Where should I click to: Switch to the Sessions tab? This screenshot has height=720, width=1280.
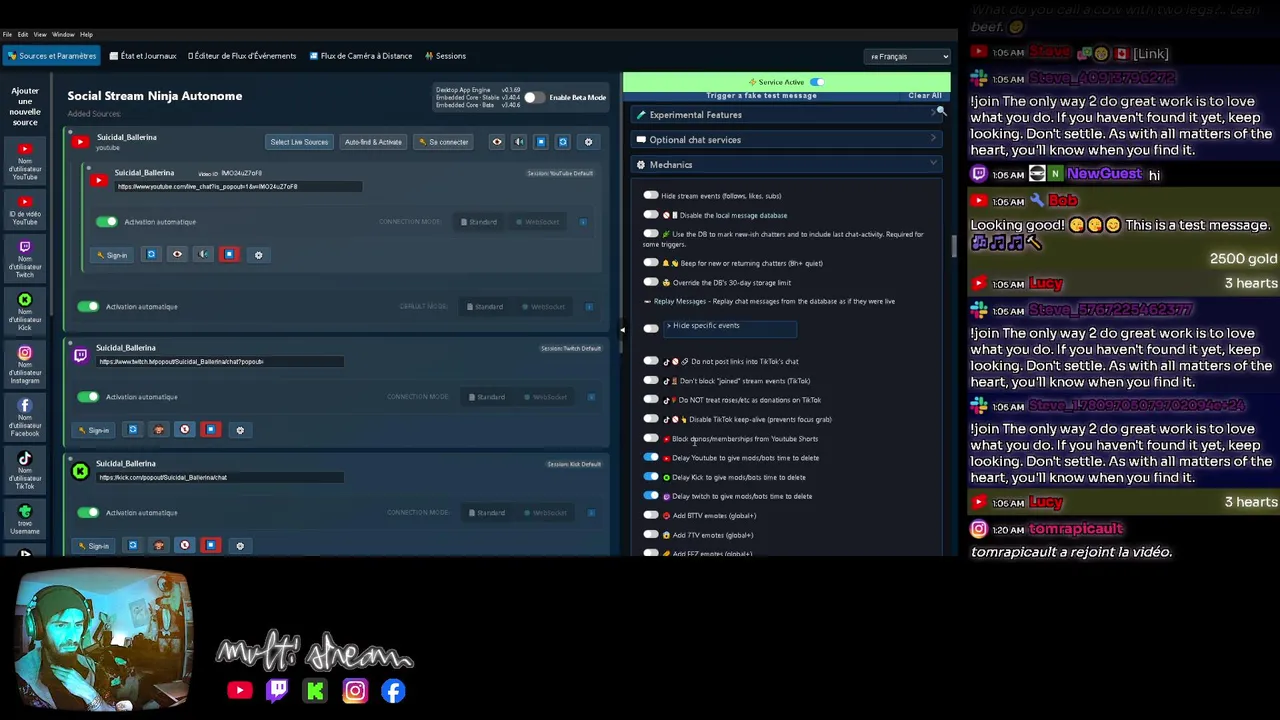pyautogui.click(x=445, y=56)
